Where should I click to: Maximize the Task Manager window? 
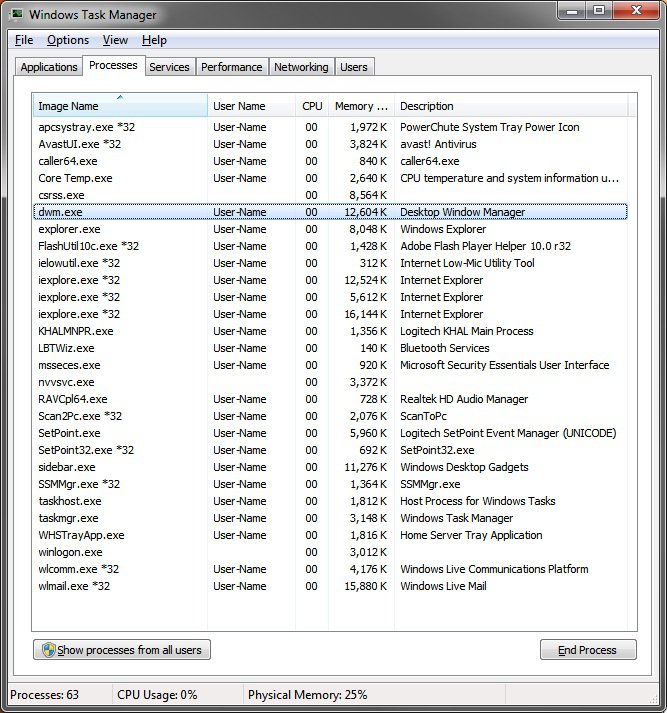[599, 10]
